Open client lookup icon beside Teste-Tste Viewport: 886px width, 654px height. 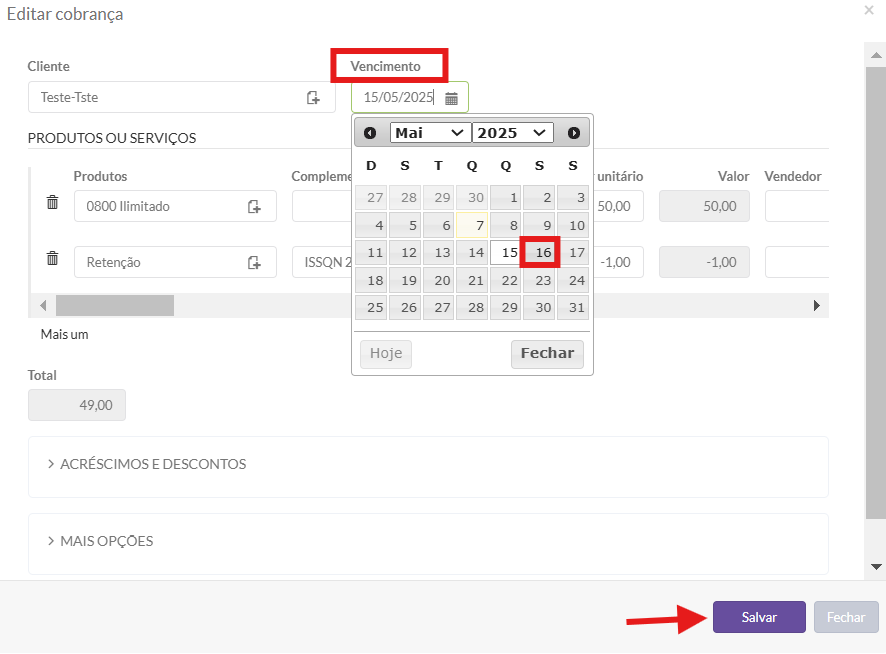point(313,98)
